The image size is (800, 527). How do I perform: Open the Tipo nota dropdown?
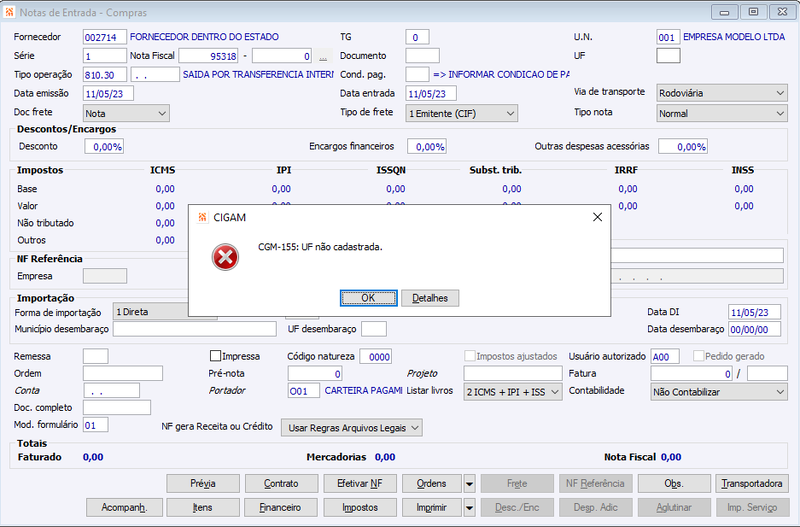point(721,113)
